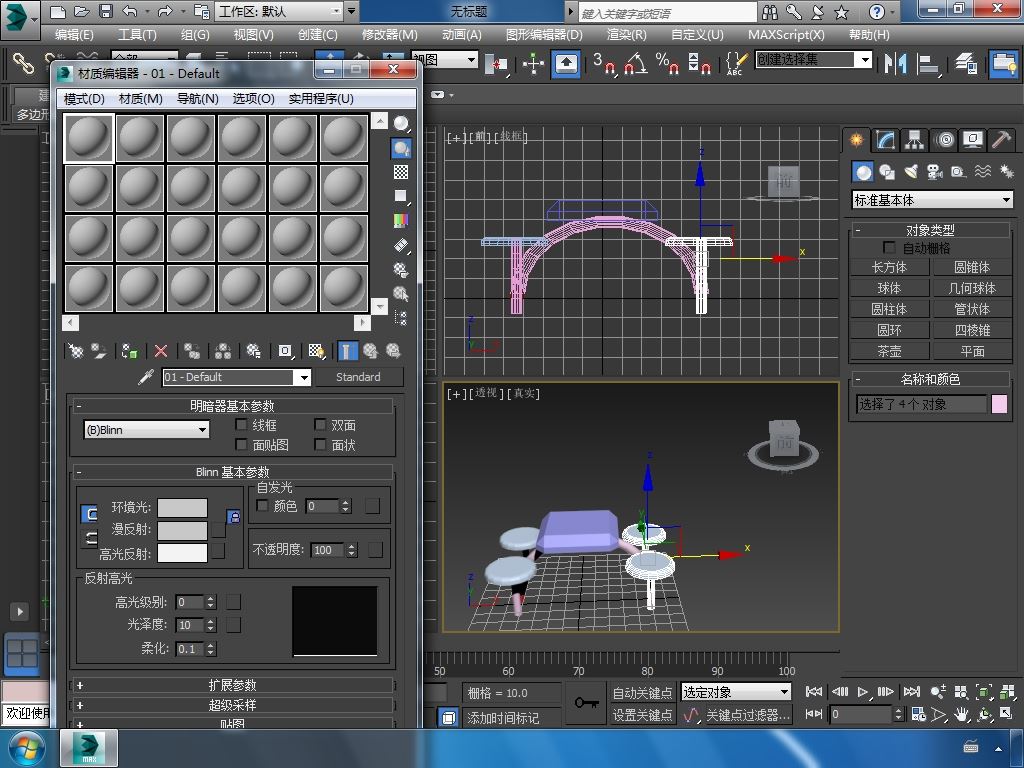Click the red X reset material icon
This screenshot has width=1024, height=768.
click(161, 351)
